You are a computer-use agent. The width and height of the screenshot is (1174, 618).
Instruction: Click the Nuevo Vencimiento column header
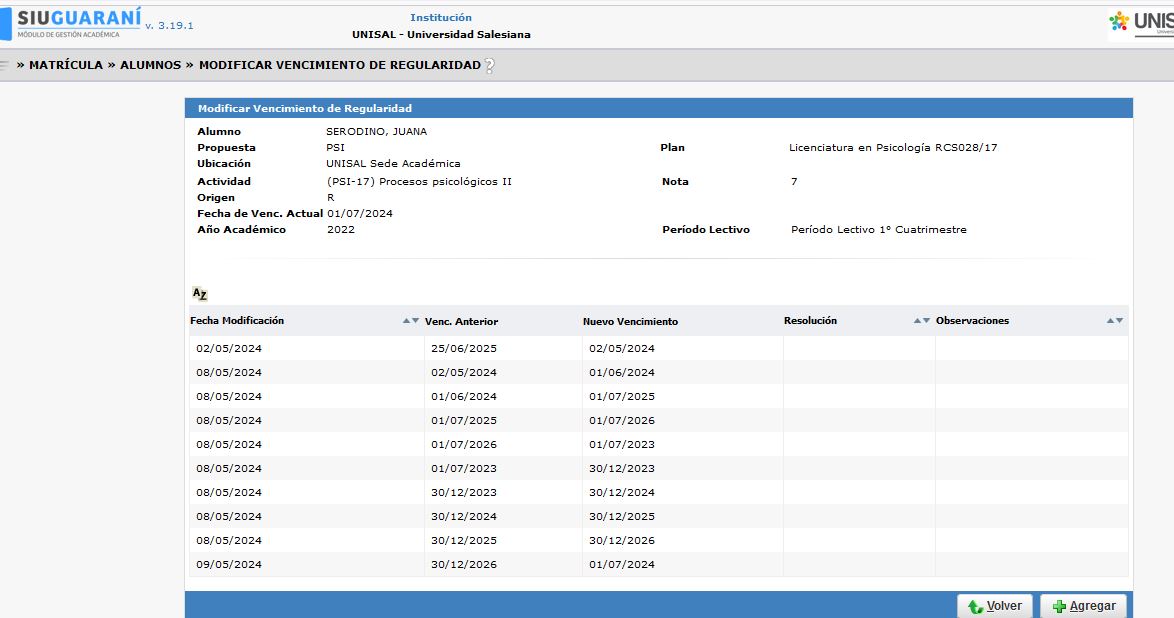click(x=630, y=321)
